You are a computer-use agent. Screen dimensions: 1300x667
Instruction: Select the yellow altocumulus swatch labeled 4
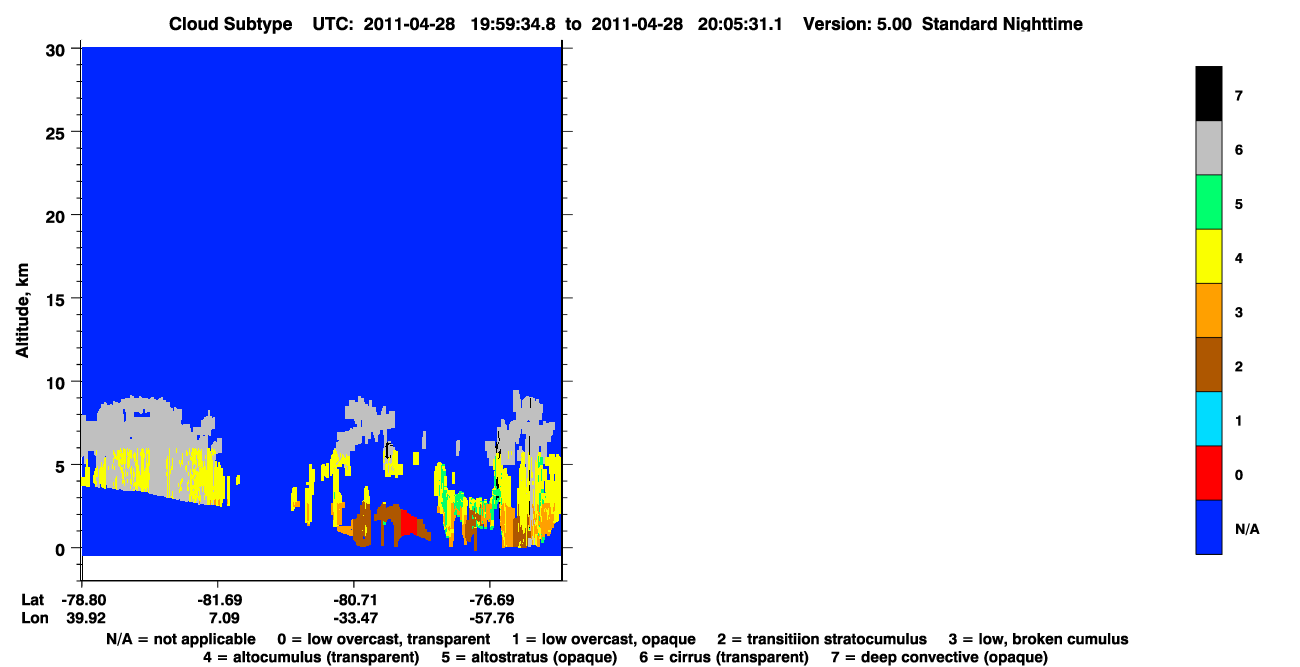coord(1208,256)
